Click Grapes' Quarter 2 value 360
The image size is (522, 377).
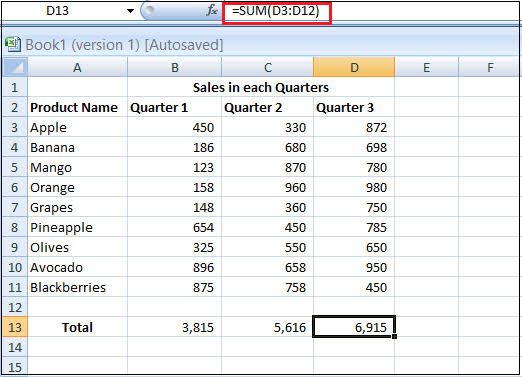click(x=267, y=207)
